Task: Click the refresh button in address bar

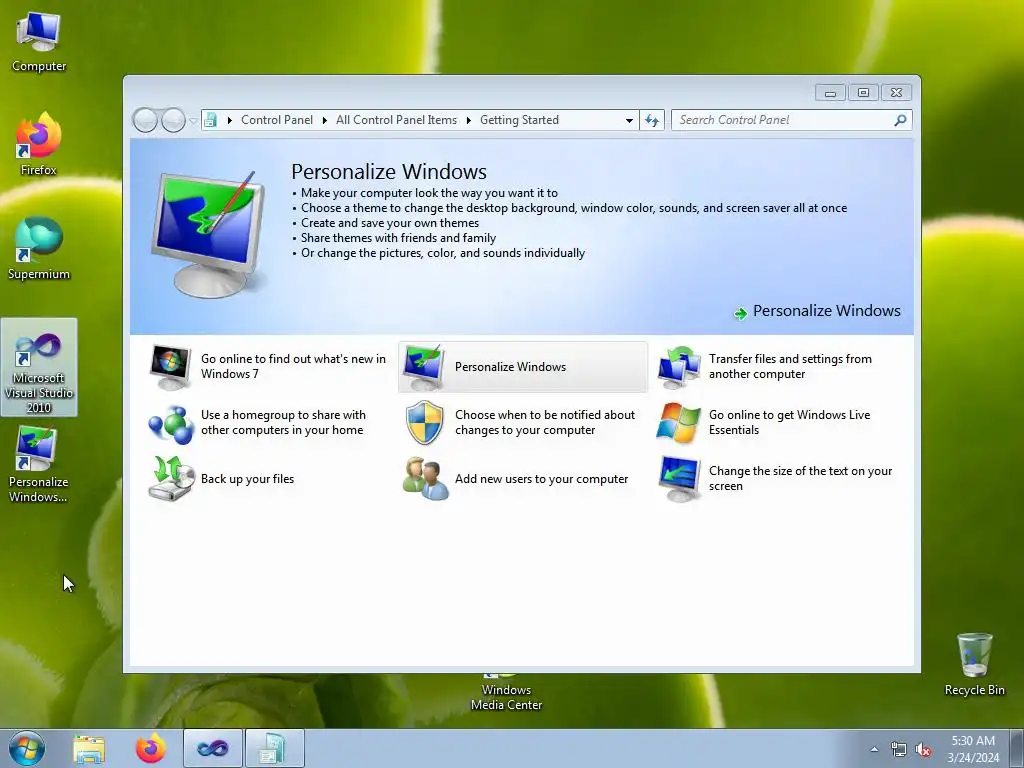Action: (652, 120)
